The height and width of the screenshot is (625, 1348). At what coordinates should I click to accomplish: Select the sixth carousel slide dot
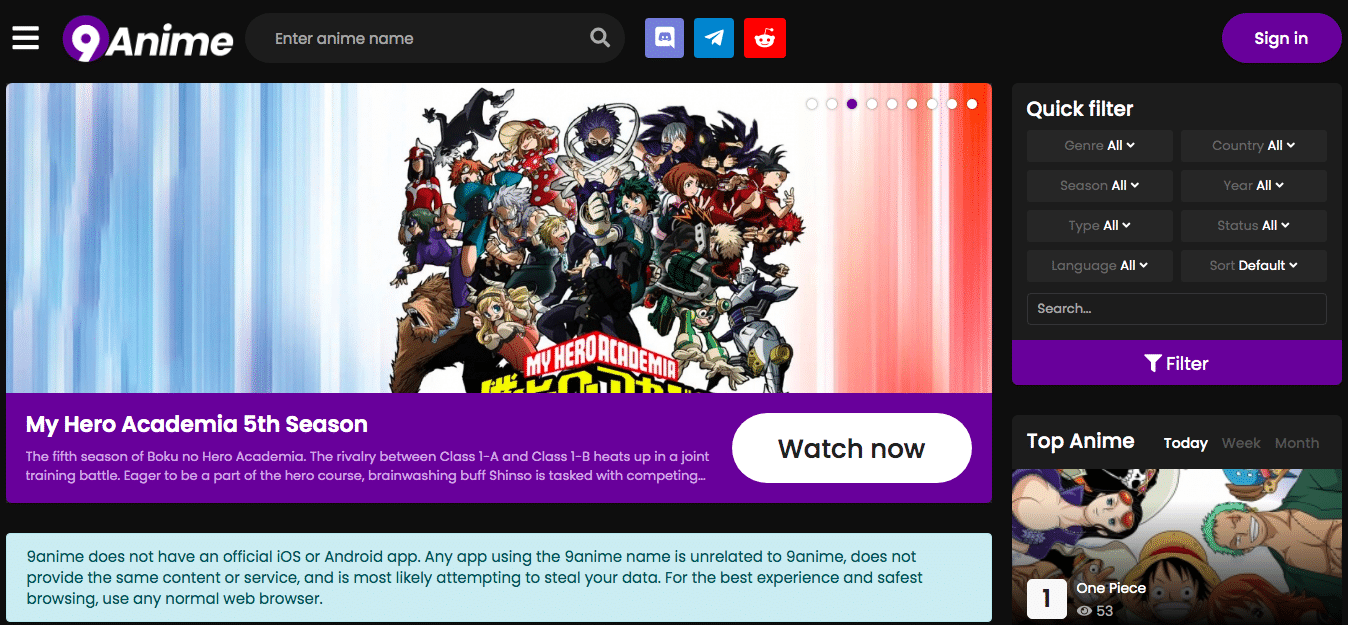(x=912, y=104)
